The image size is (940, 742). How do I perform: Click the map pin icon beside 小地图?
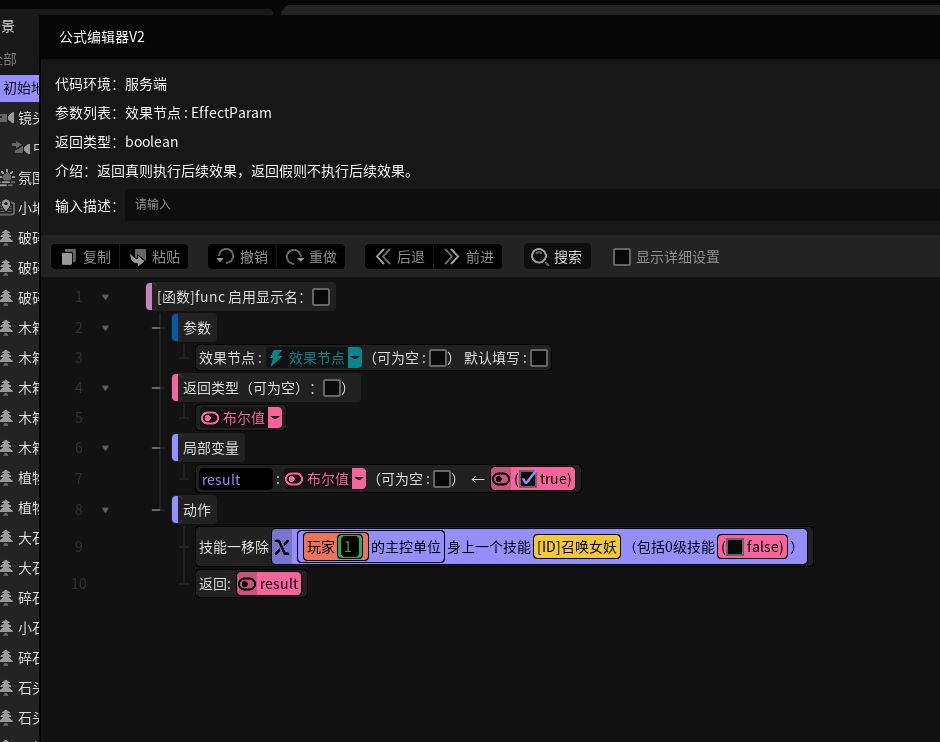coord(7,207)
